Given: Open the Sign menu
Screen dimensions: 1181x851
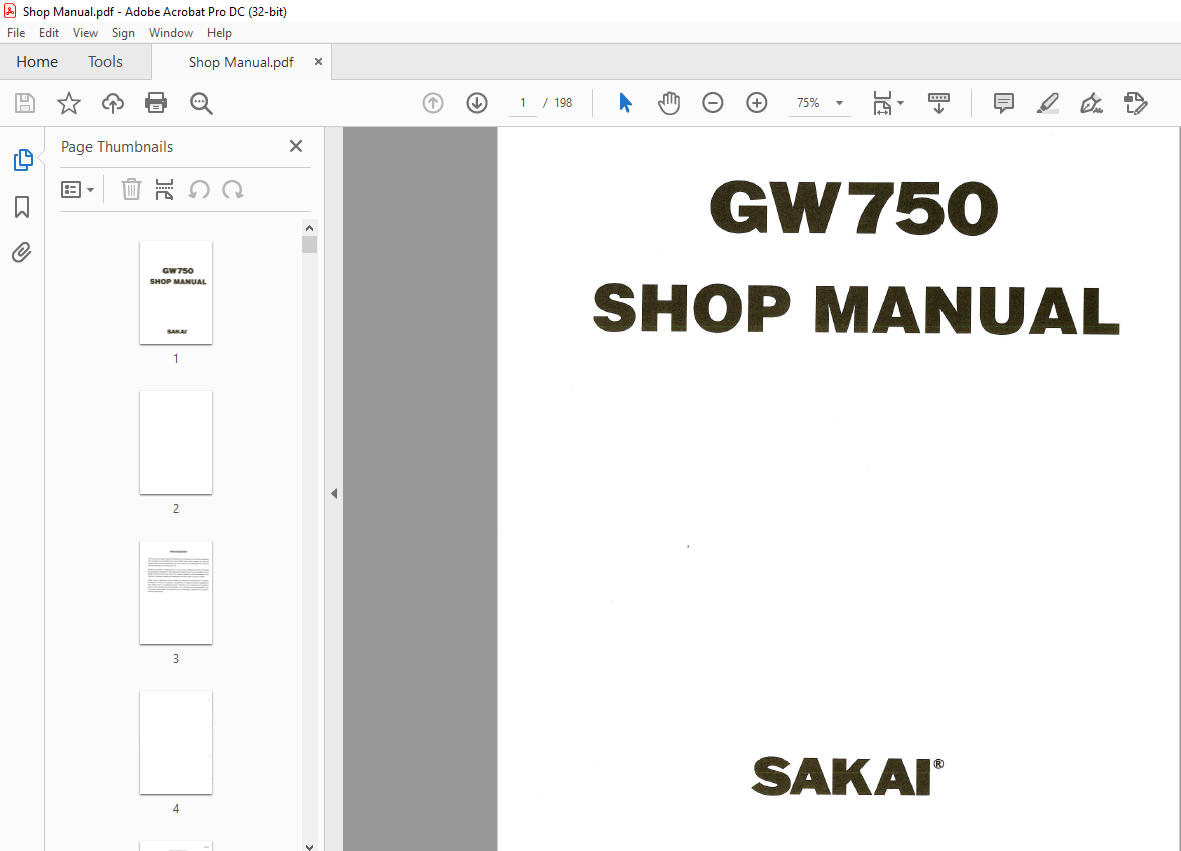Looking at the screenshot, I should coord(123,33).
